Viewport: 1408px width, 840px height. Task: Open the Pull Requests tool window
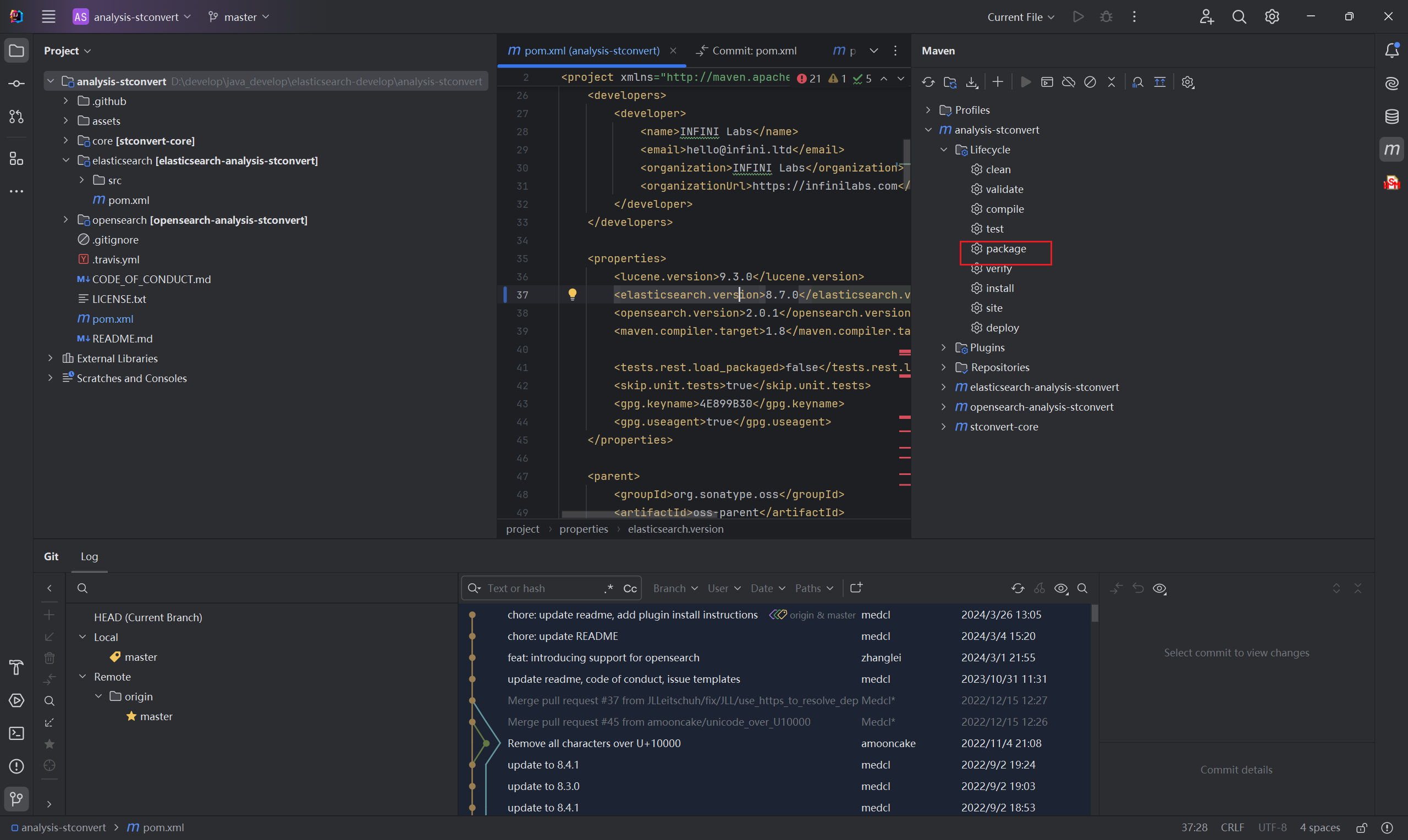click(x=16, y=117)
